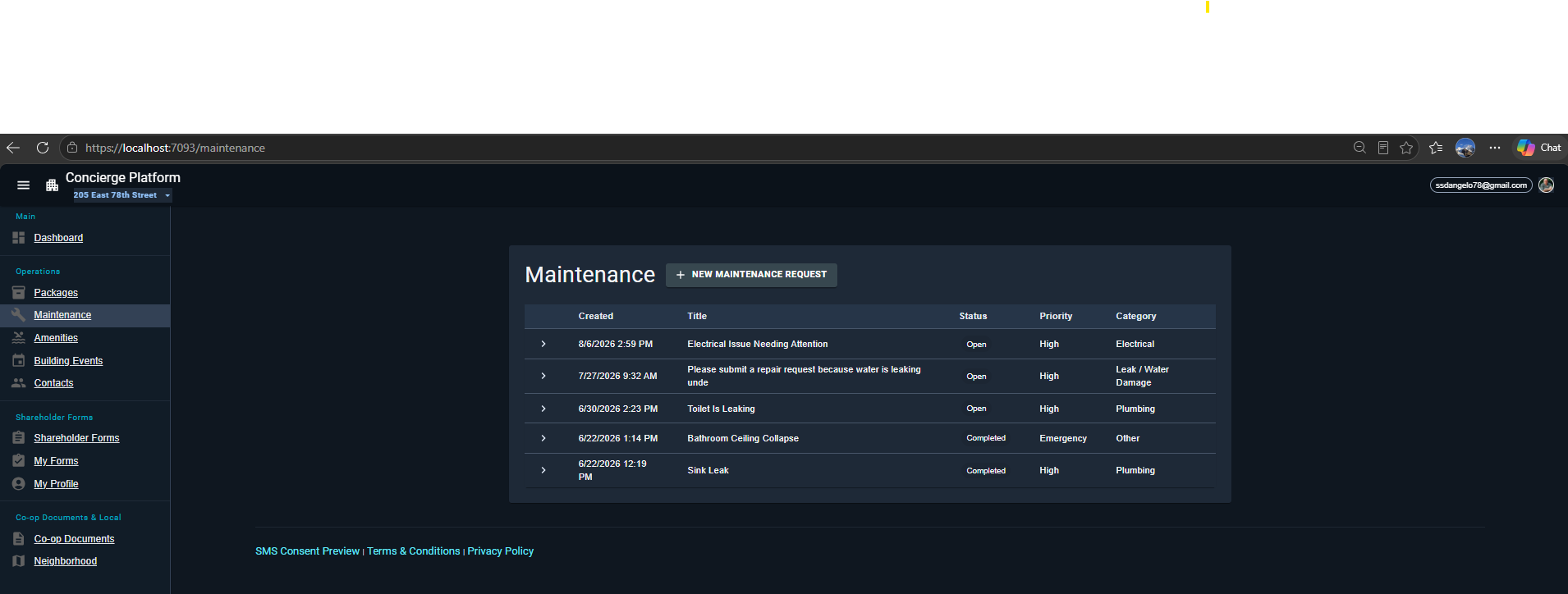
Task: Sort the table by Created column header
Action: 596,317
